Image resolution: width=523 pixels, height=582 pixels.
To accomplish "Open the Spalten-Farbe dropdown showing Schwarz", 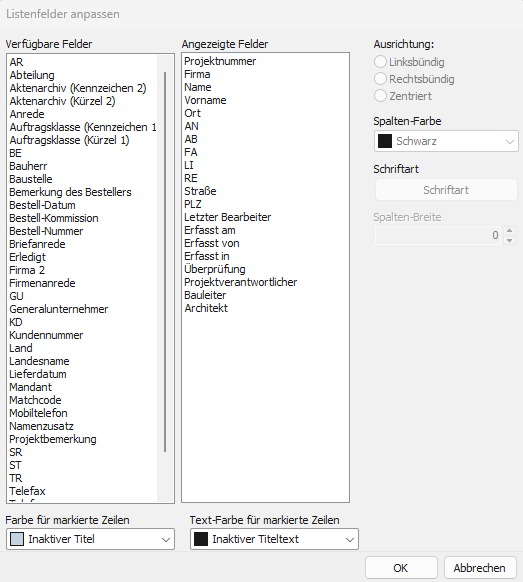I will coord(446,141).
